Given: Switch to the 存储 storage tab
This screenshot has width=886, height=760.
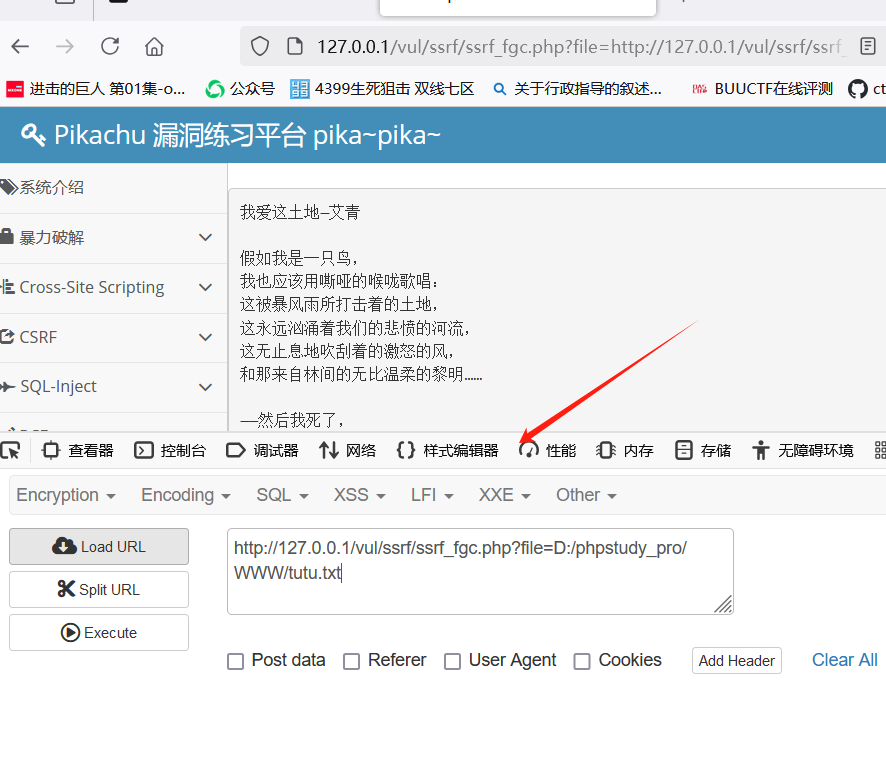Looking at the screenshot, I should click(x=703, y=450).
